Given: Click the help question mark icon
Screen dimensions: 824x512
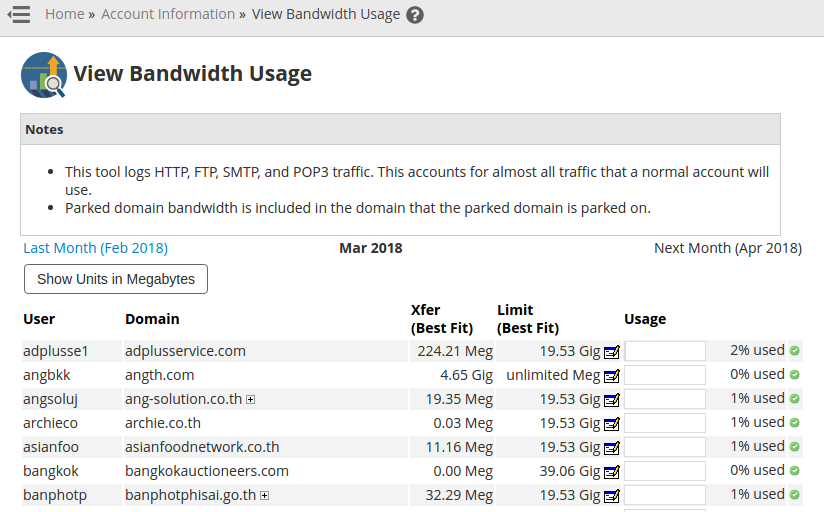Looking at the screenshot, I should (x=415, y=15).
